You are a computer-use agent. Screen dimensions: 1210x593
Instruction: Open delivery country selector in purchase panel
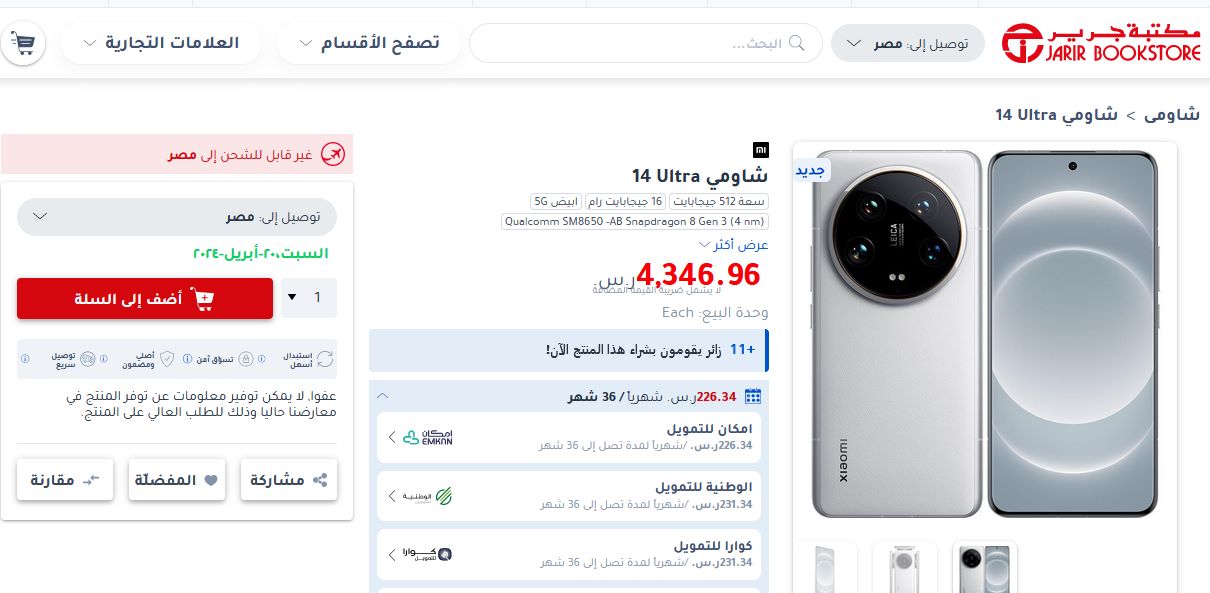click(x=177, y=217)
